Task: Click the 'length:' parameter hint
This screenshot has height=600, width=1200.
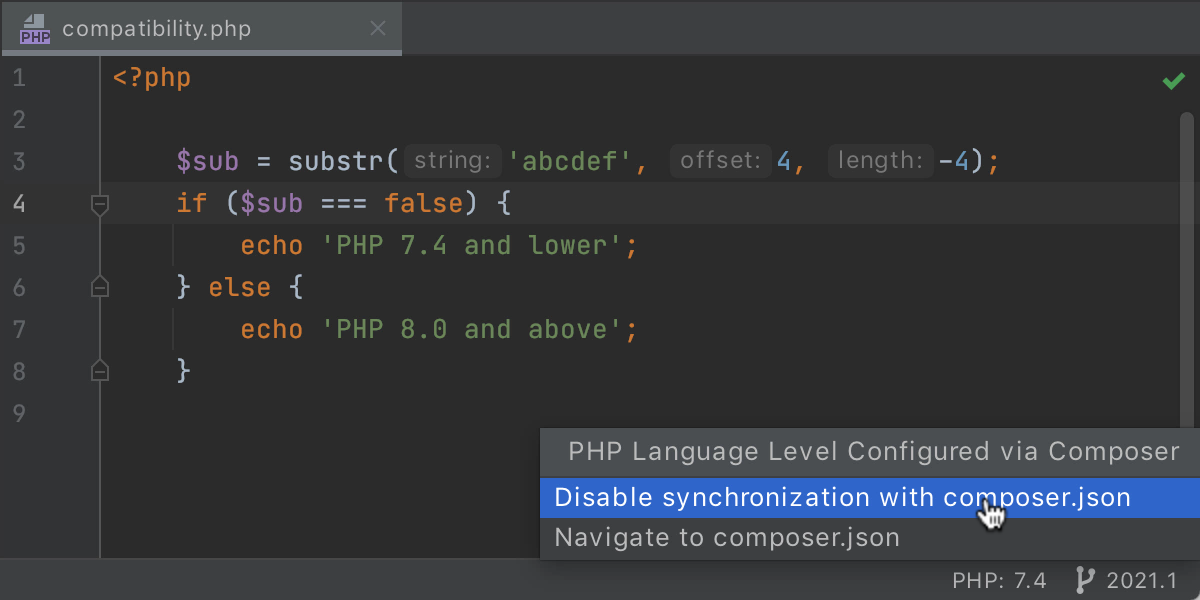Action: (880, 161)
